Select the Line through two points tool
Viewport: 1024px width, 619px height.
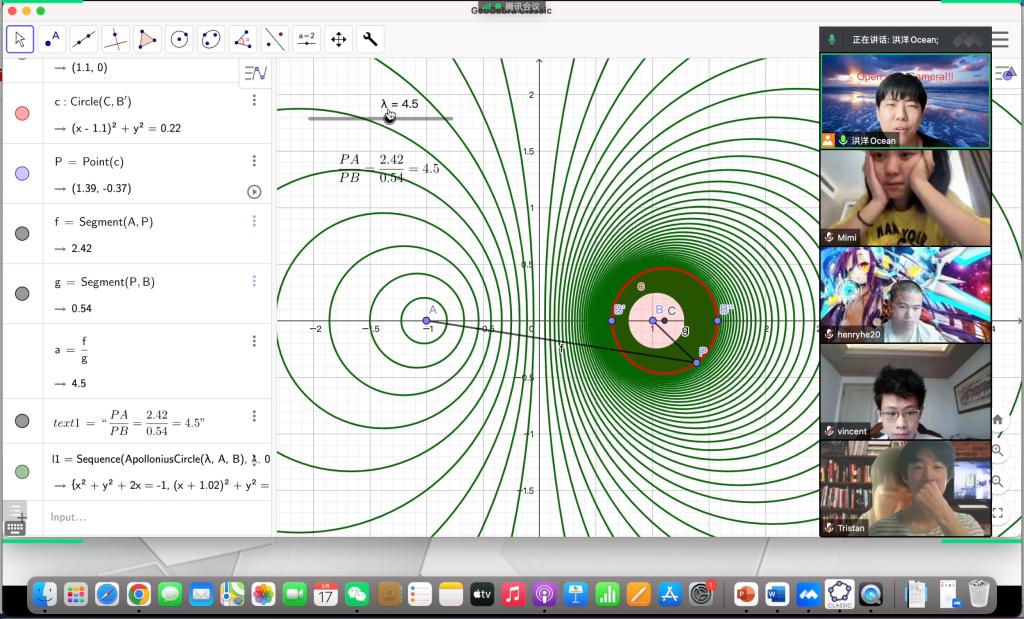[84, 40]
